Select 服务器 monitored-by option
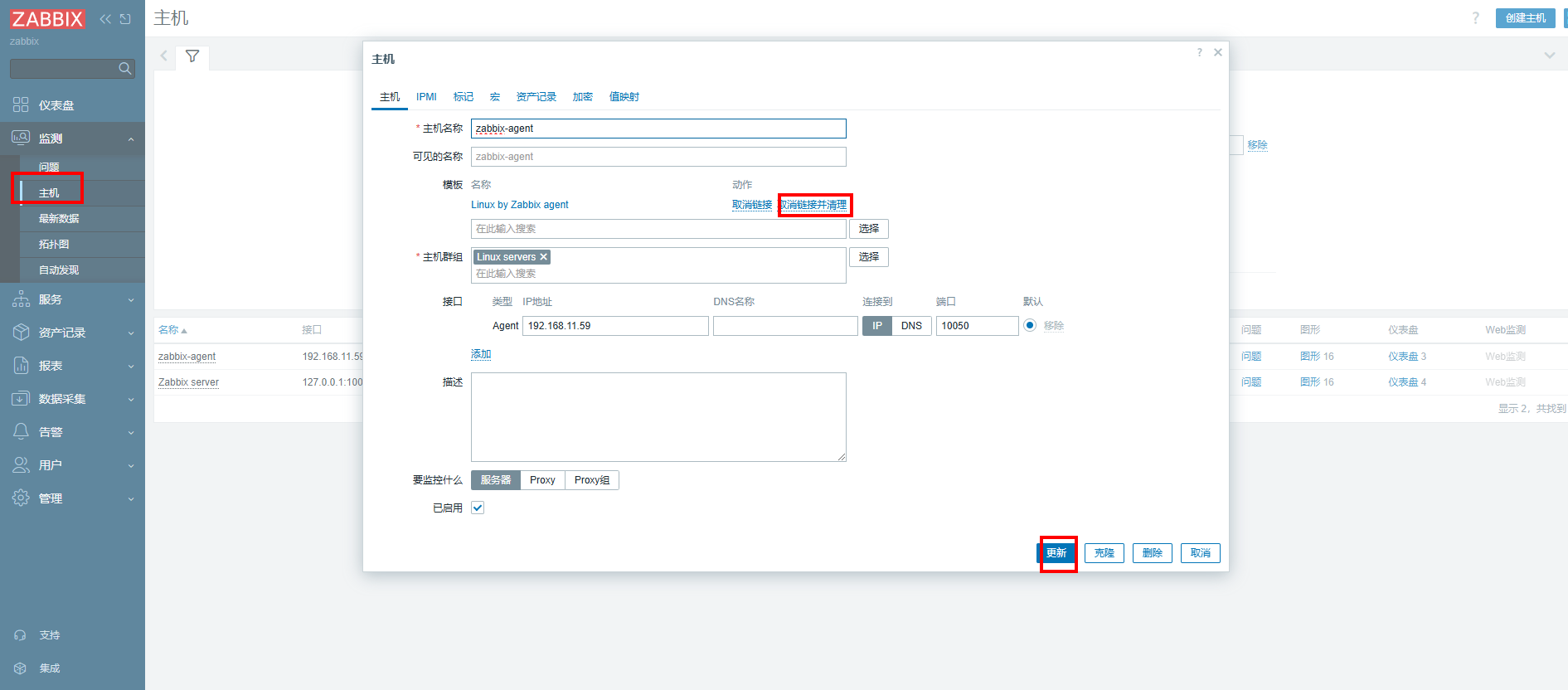 click(x=496, y=480)
